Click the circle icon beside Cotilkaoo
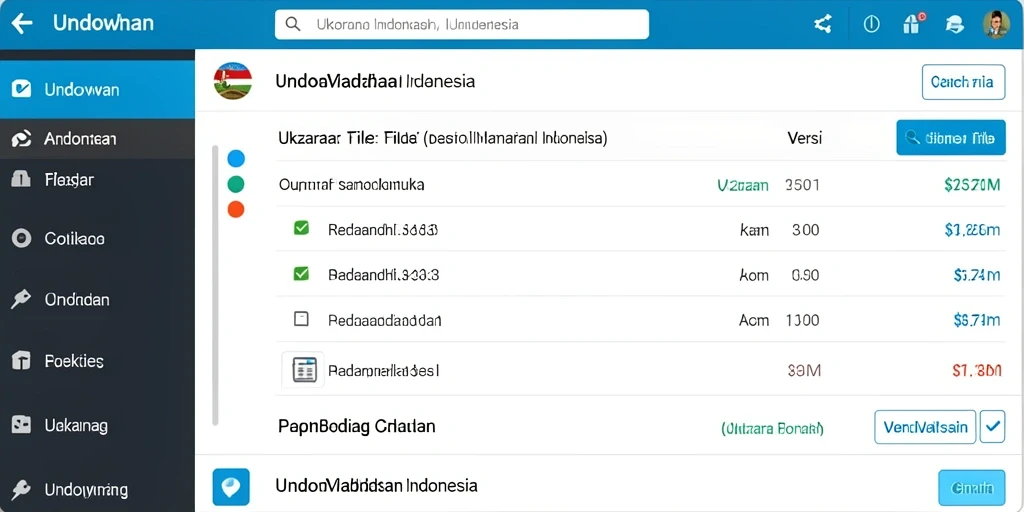The height and width of the screenshot is (512, 1024). click(22, 239)
